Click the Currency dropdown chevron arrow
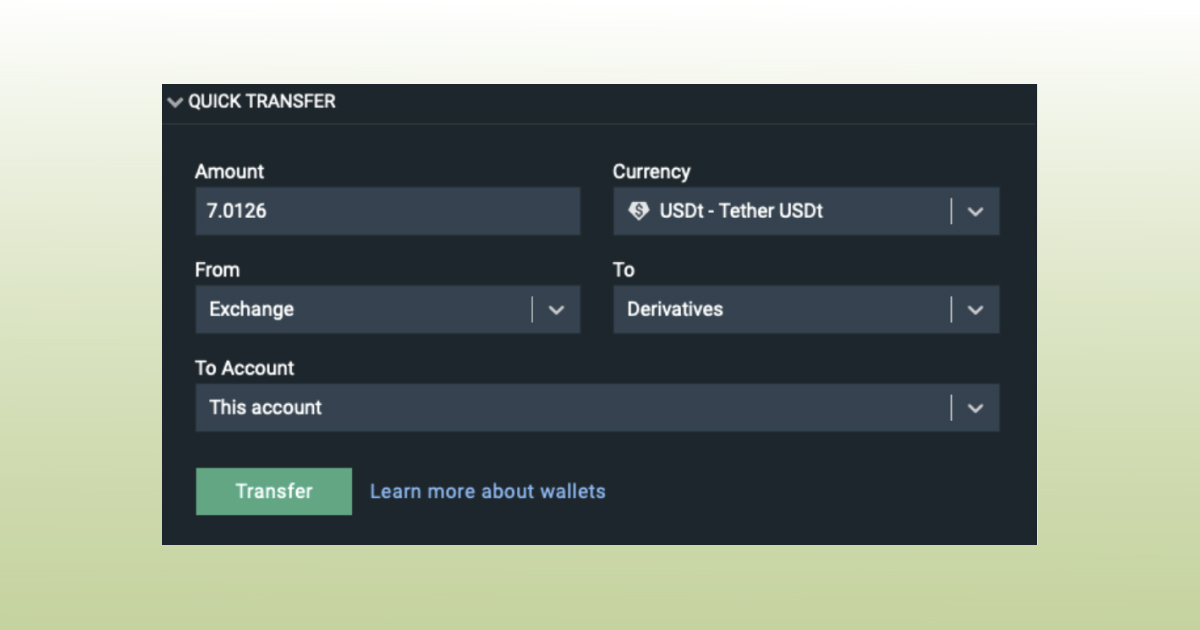 point(975,211)
